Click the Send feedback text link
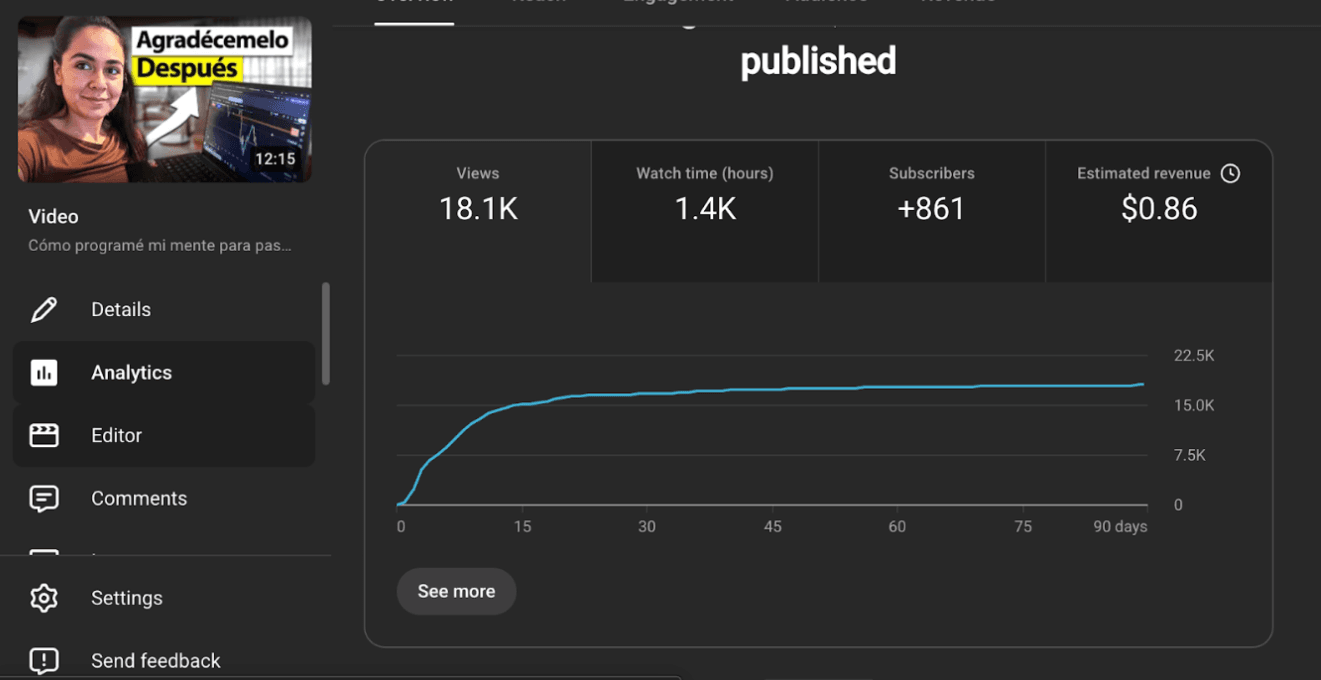 (x=156, y=661)
